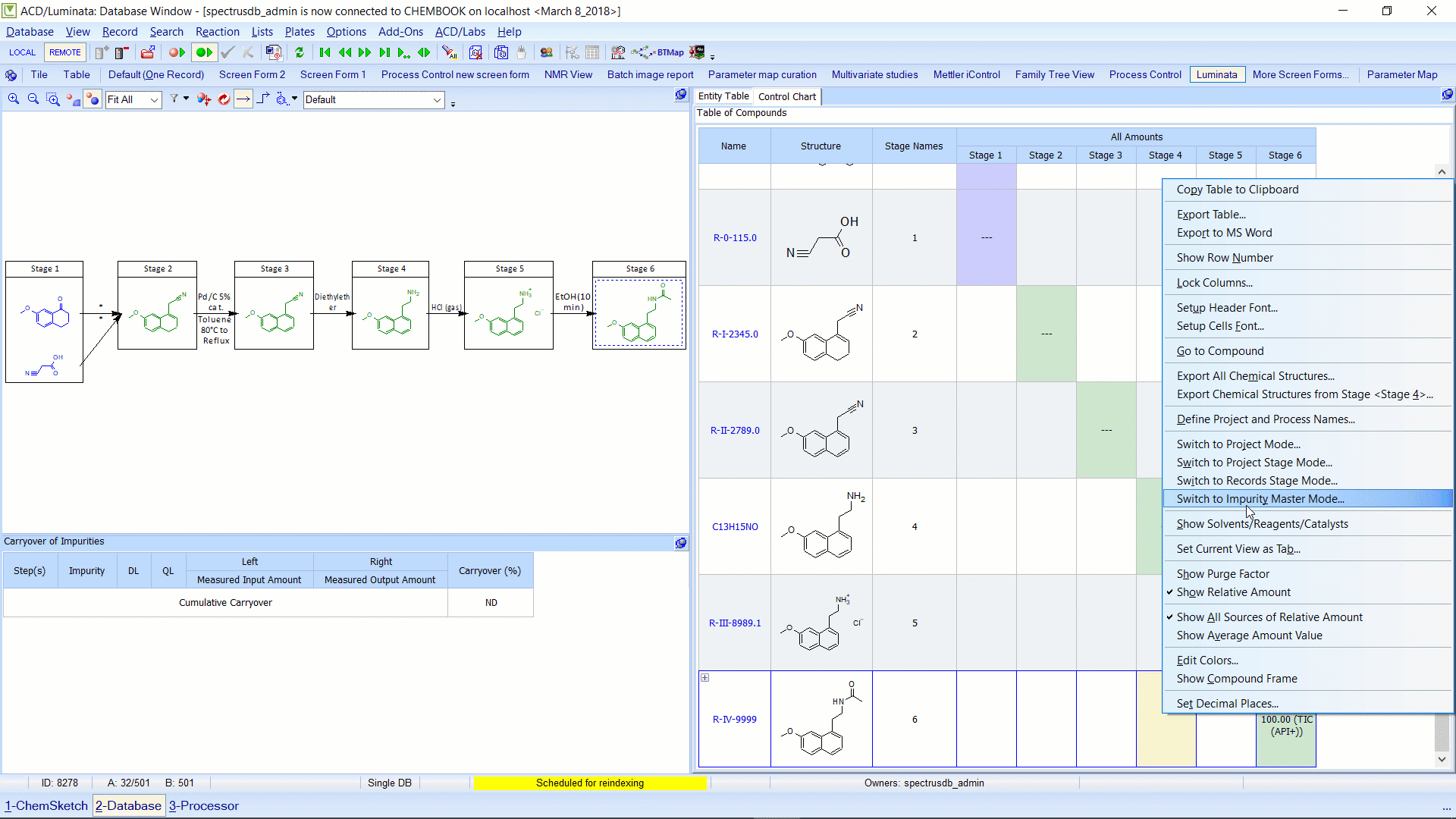
Task: Open the More Screen Forms list
Action: (1301, 74)
